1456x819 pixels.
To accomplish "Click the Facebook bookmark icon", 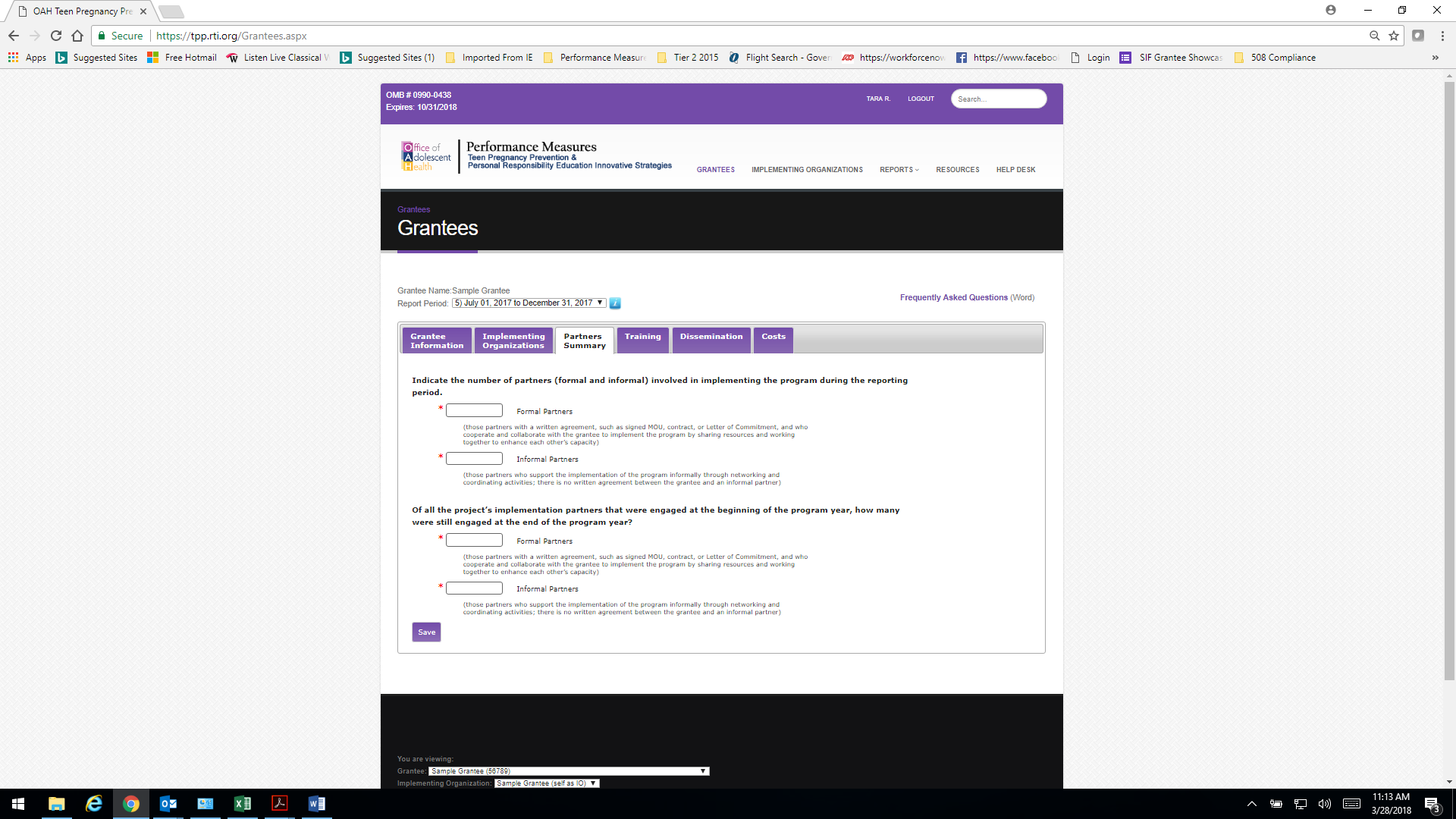I will (962, 58).
